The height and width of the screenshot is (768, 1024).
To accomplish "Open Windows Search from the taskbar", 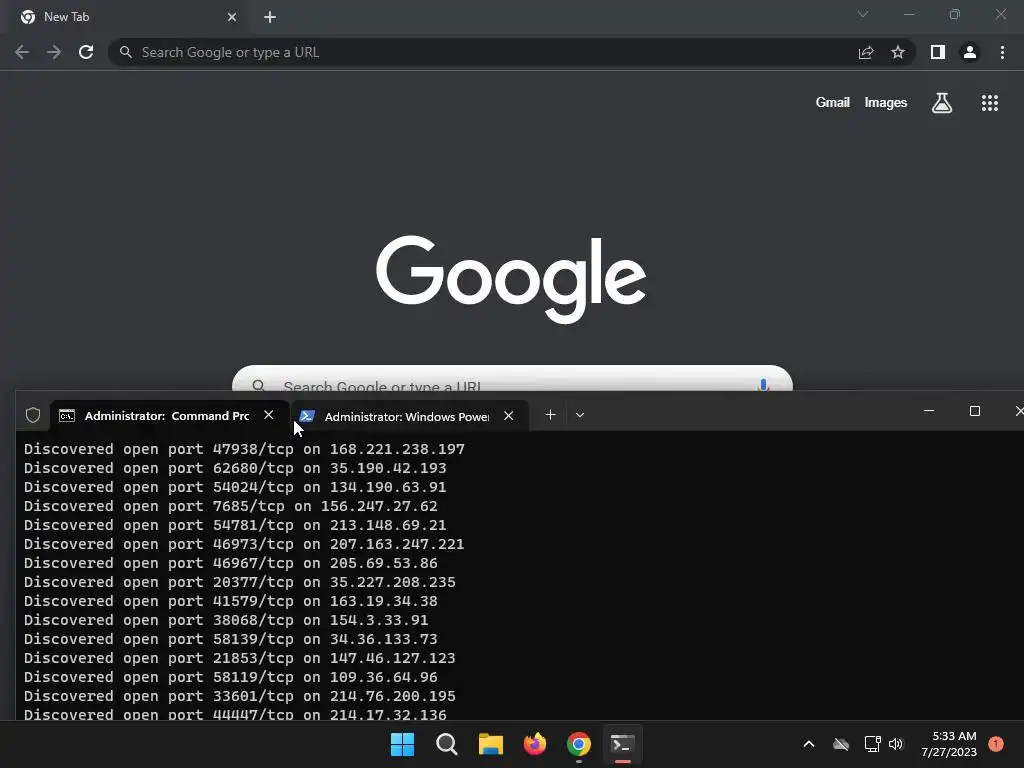I will (x=447, y=744).
